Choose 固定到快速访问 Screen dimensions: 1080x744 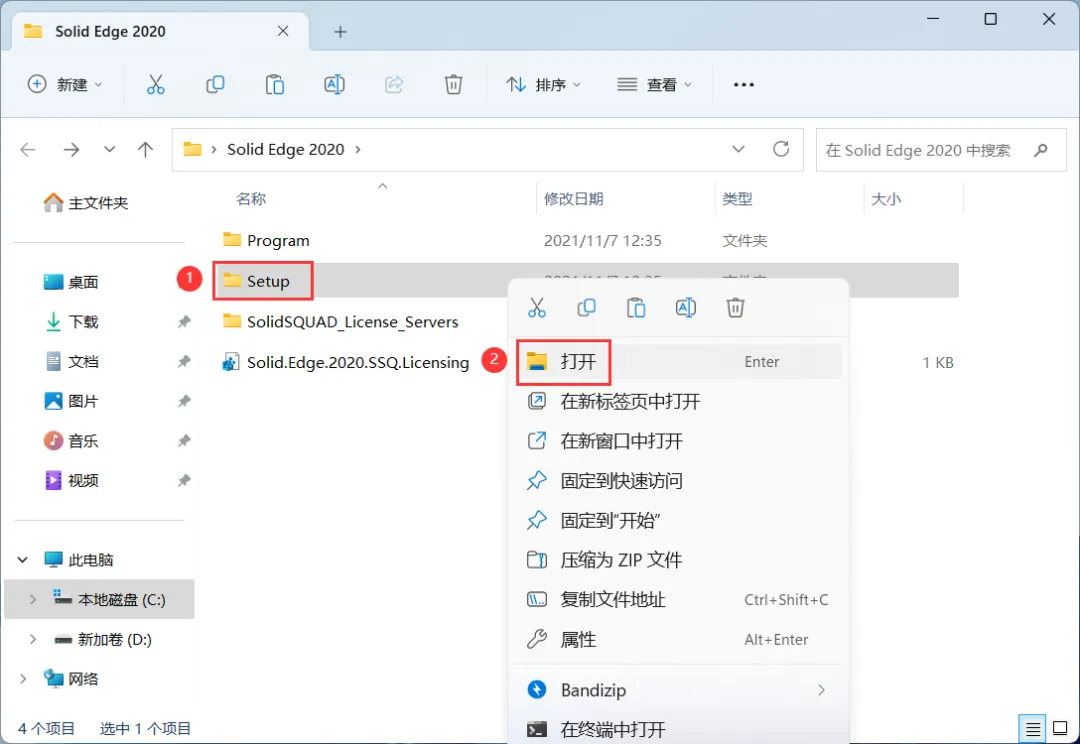click(x=679, y=481)
